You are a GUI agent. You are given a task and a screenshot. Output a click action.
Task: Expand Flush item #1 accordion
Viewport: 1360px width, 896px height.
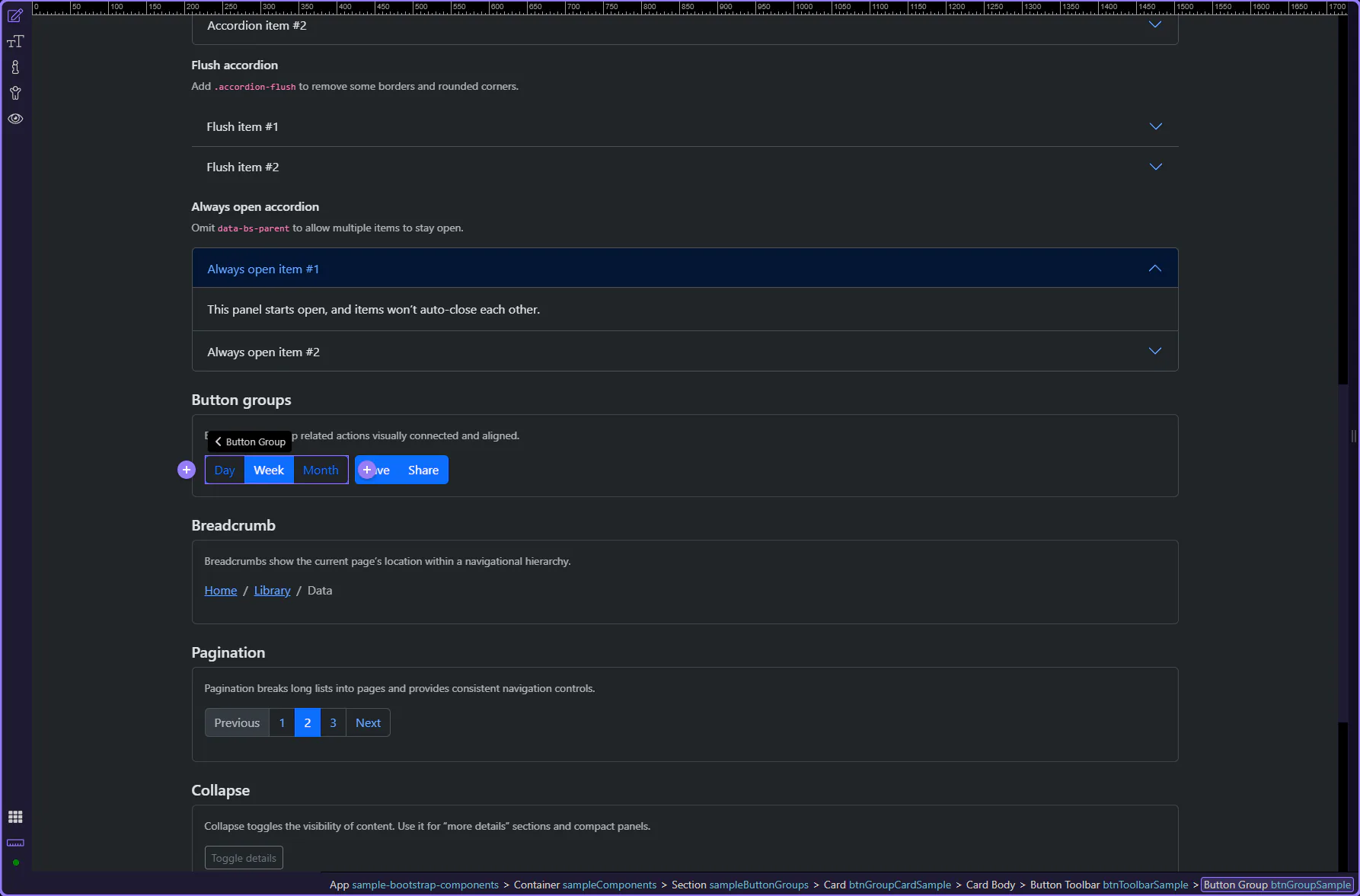[x=685, y=126]
